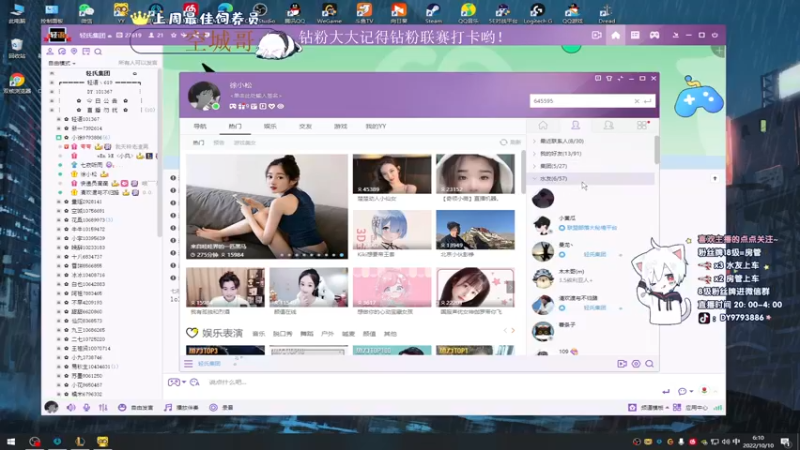Switch to the Friends-making tab
The width and height of the screenshot is (800, 450).
tap(305, 126)
